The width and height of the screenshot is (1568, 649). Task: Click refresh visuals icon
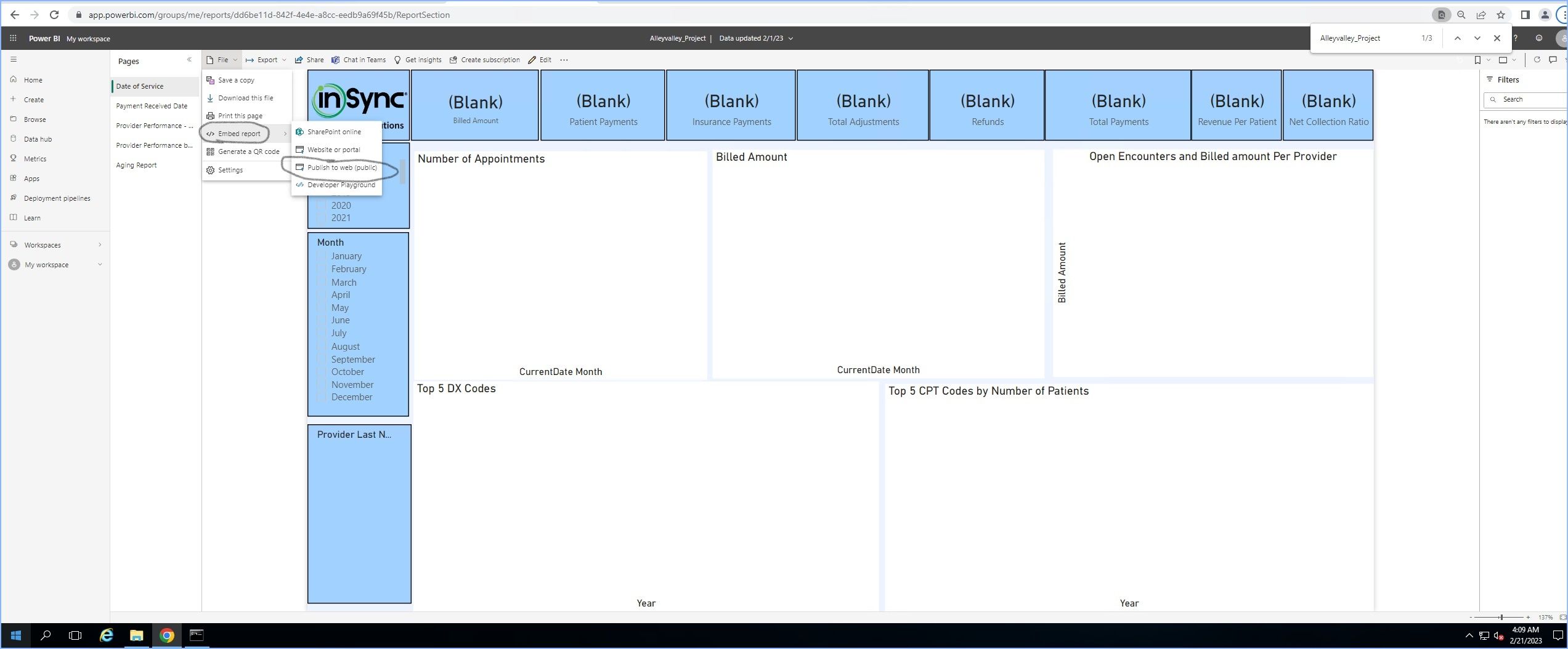click(1537, 60)
